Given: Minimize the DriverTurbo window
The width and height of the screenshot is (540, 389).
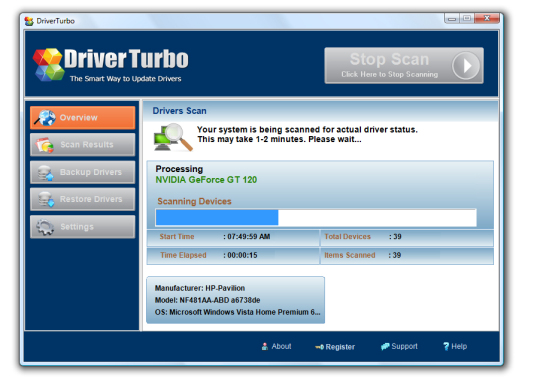Looking at the screenshot, I should [452, 19].
